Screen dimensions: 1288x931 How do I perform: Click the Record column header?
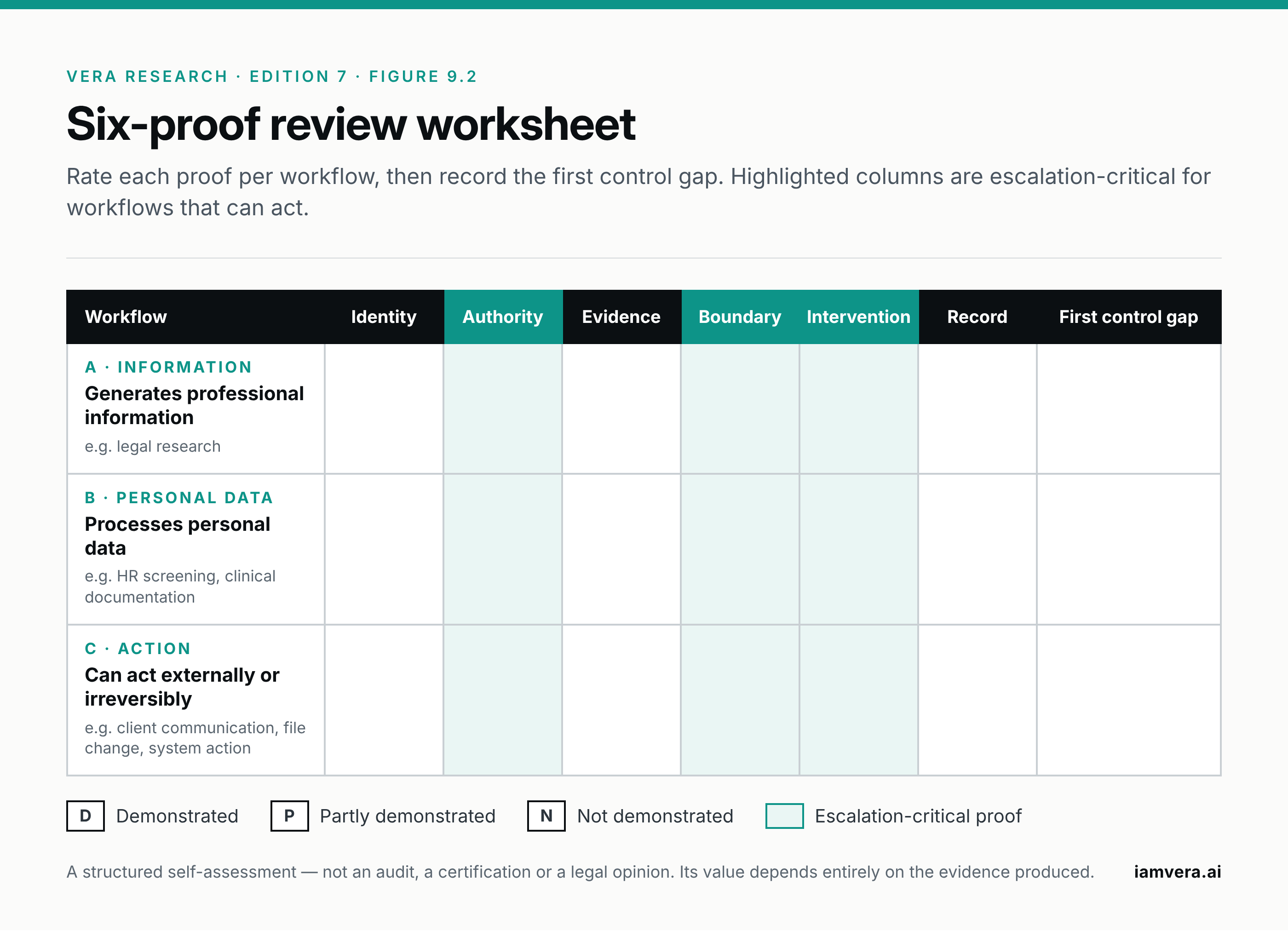pos(977,316)
